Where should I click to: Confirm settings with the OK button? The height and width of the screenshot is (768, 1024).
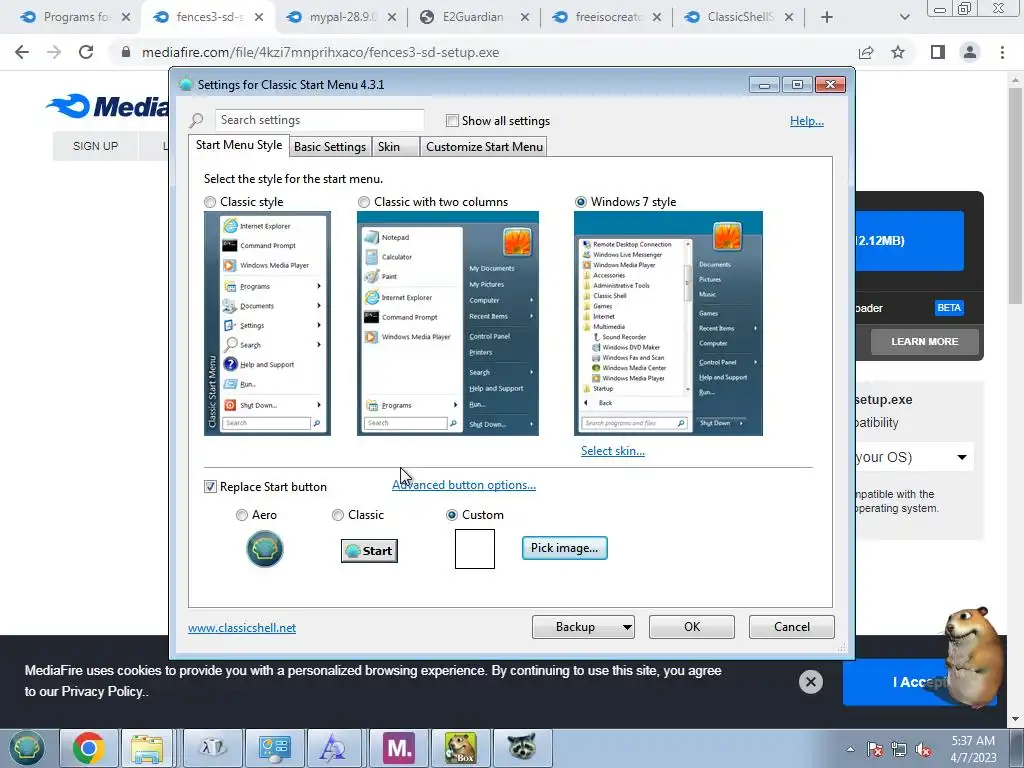click(692, 627)
